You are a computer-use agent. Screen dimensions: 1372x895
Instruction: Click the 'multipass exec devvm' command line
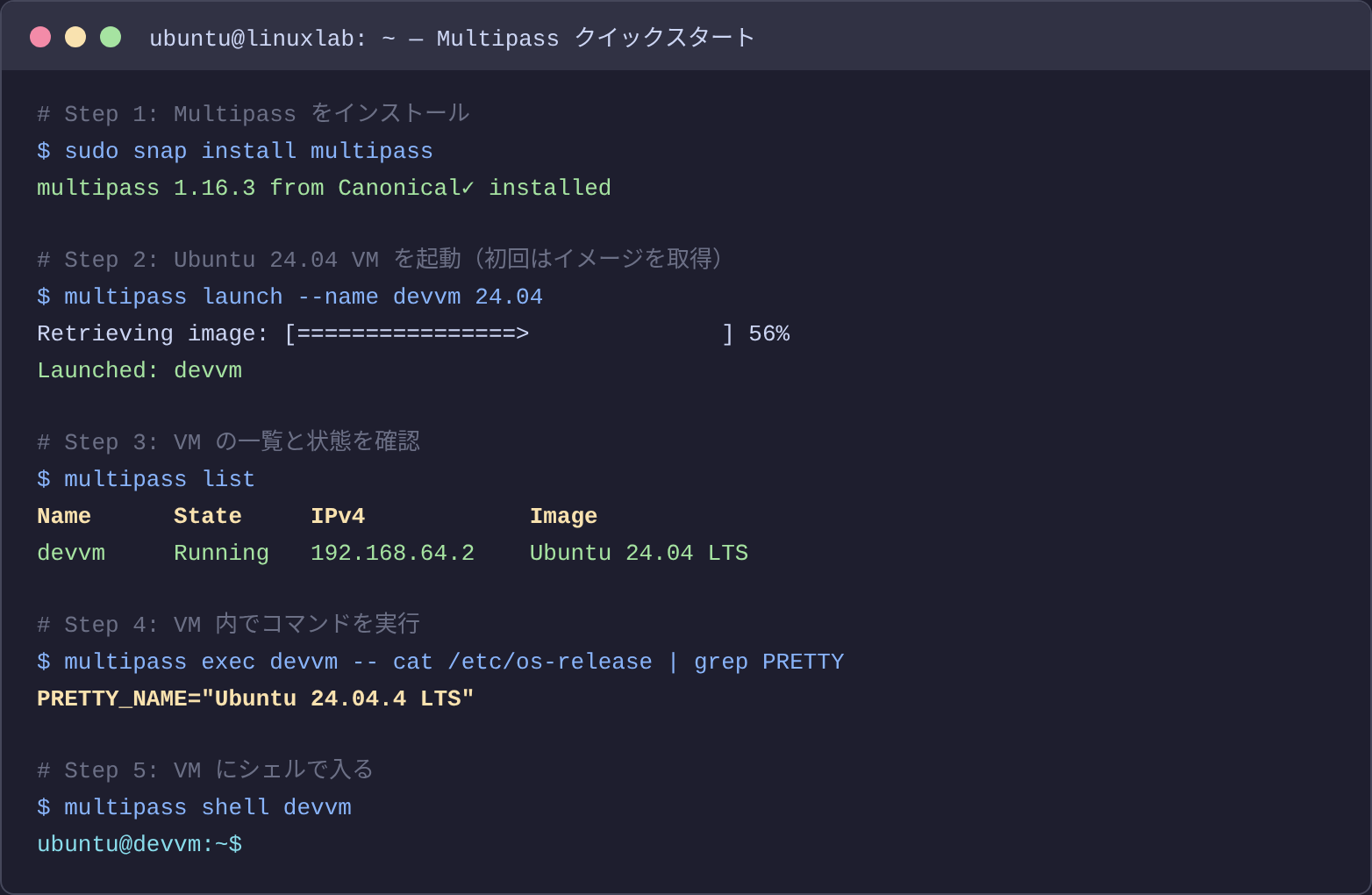(x=440, y=662)
